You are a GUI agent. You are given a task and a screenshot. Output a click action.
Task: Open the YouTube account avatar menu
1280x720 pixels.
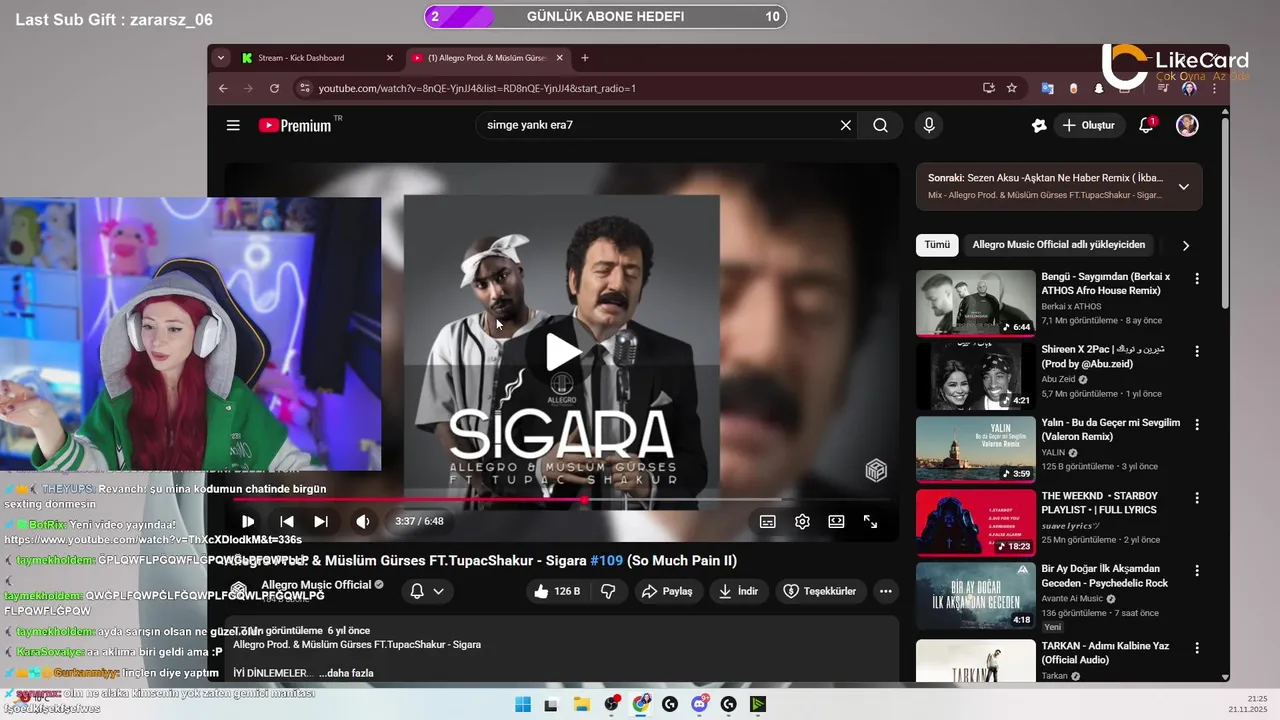point(1187,125)
